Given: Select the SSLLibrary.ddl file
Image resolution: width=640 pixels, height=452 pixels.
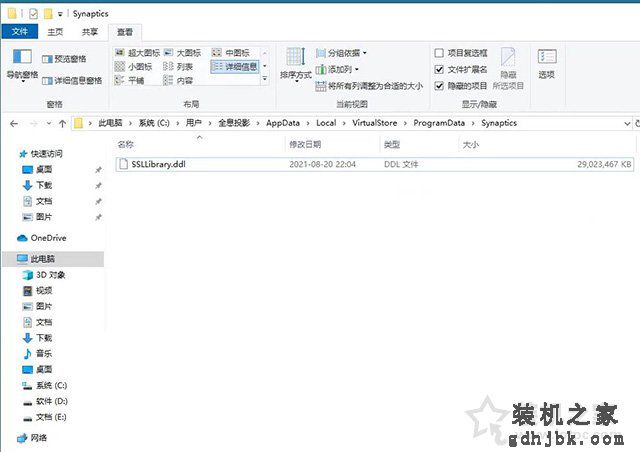Looking at the screenshot, I should click(374, 164).
